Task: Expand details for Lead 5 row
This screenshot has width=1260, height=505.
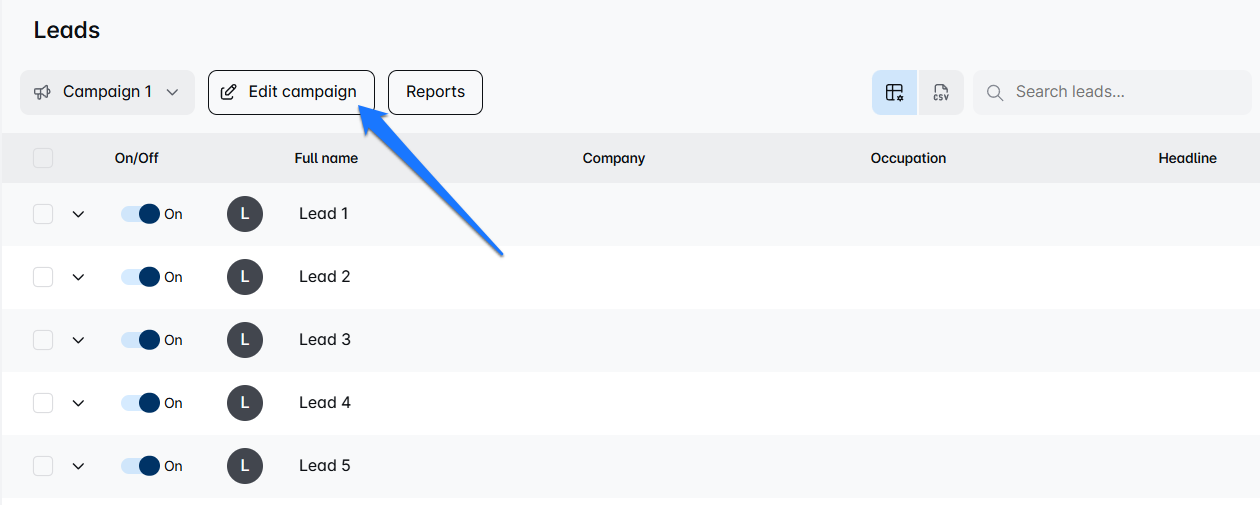Action: pos(79,466)
